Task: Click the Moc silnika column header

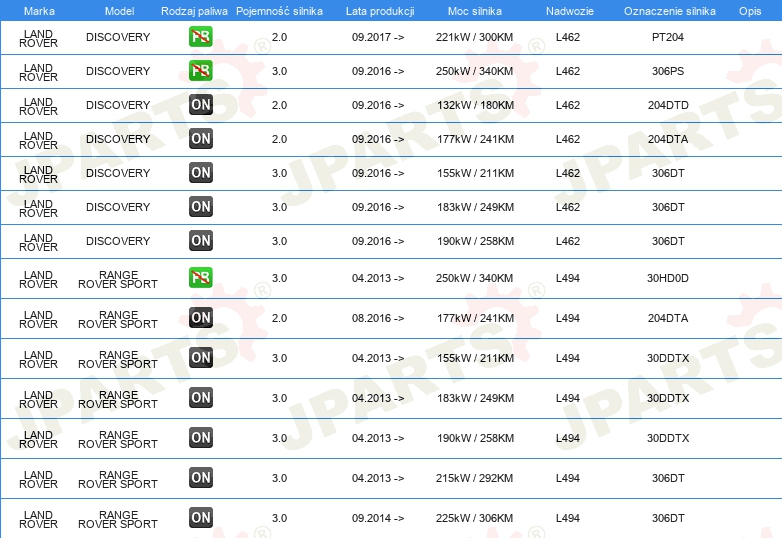Action: coord(475,11)
